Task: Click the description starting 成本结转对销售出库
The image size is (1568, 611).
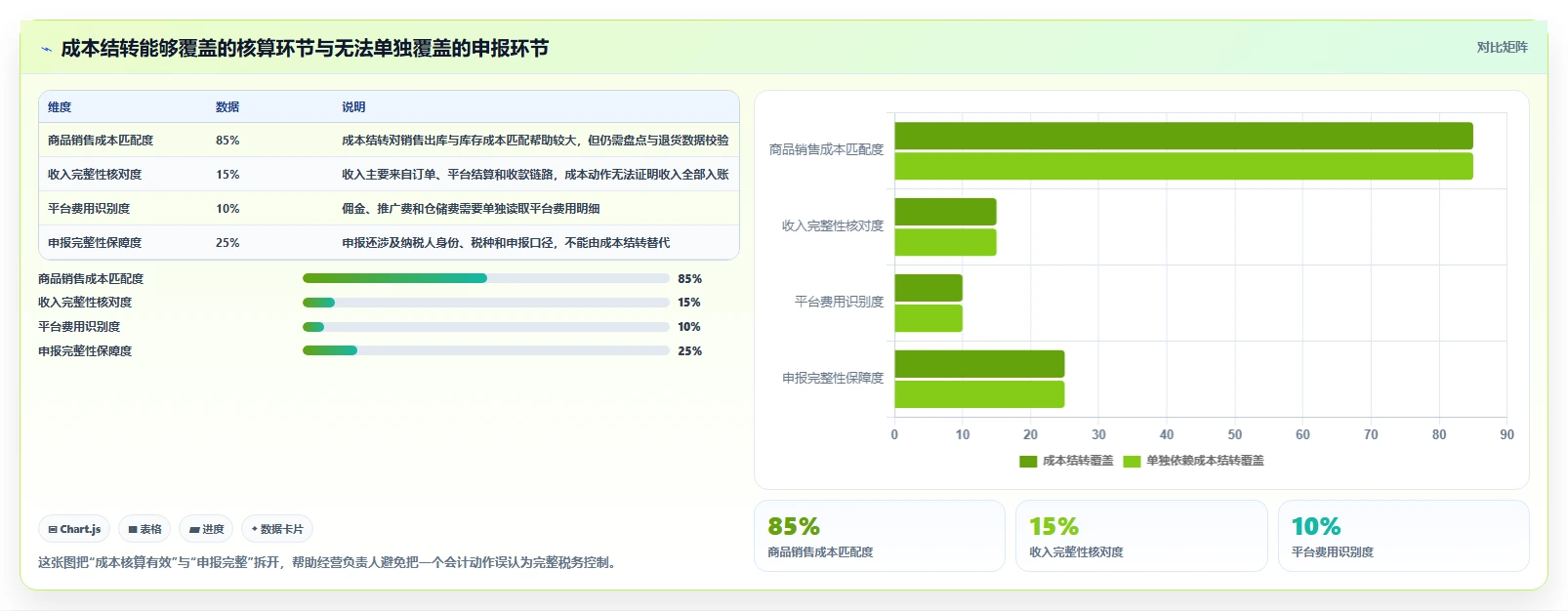Action: (x=535, y=141)
